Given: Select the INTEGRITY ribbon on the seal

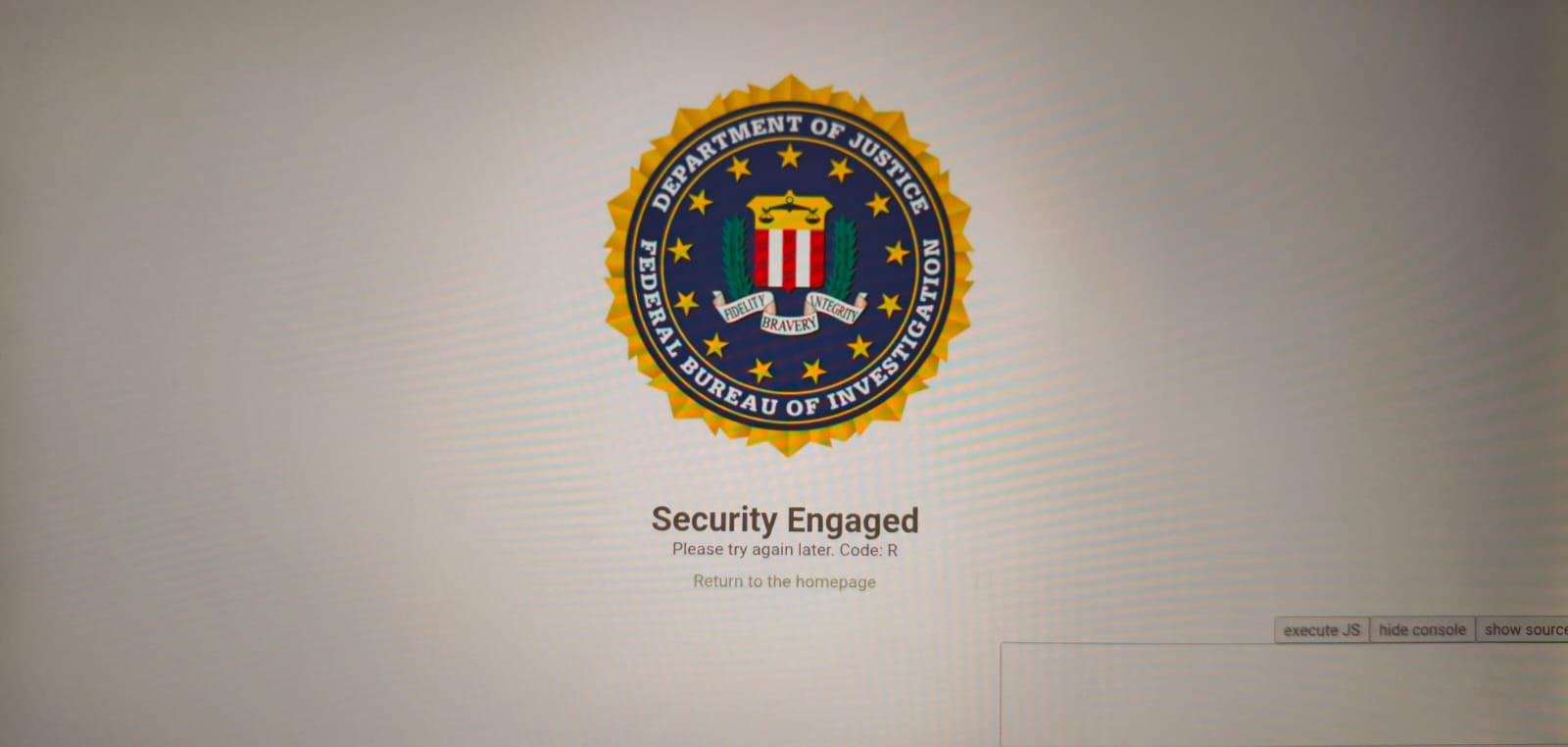Looking at the screenshot, I should click(835, 305).
